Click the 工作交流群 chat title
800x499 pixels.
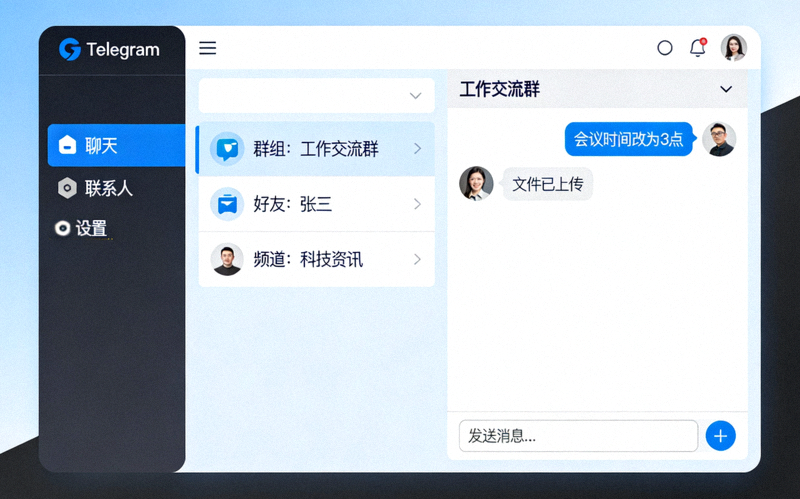coord(499,89)
